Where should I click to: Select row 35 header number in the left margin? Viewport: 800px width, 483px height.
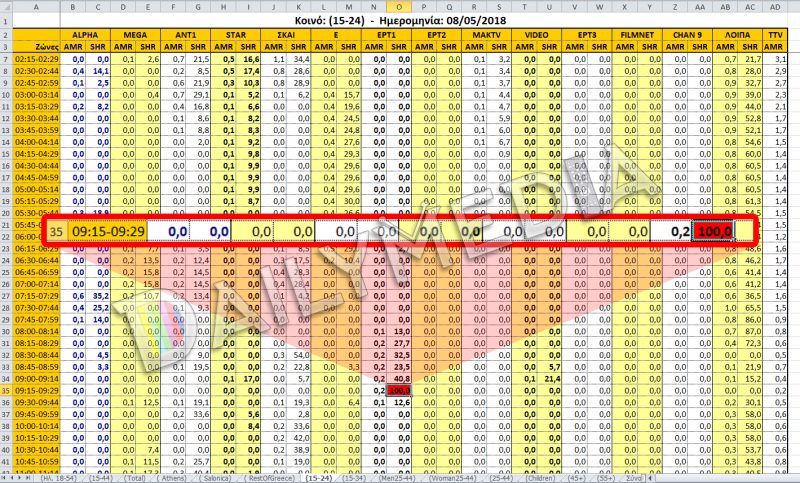tap(6, 391)
